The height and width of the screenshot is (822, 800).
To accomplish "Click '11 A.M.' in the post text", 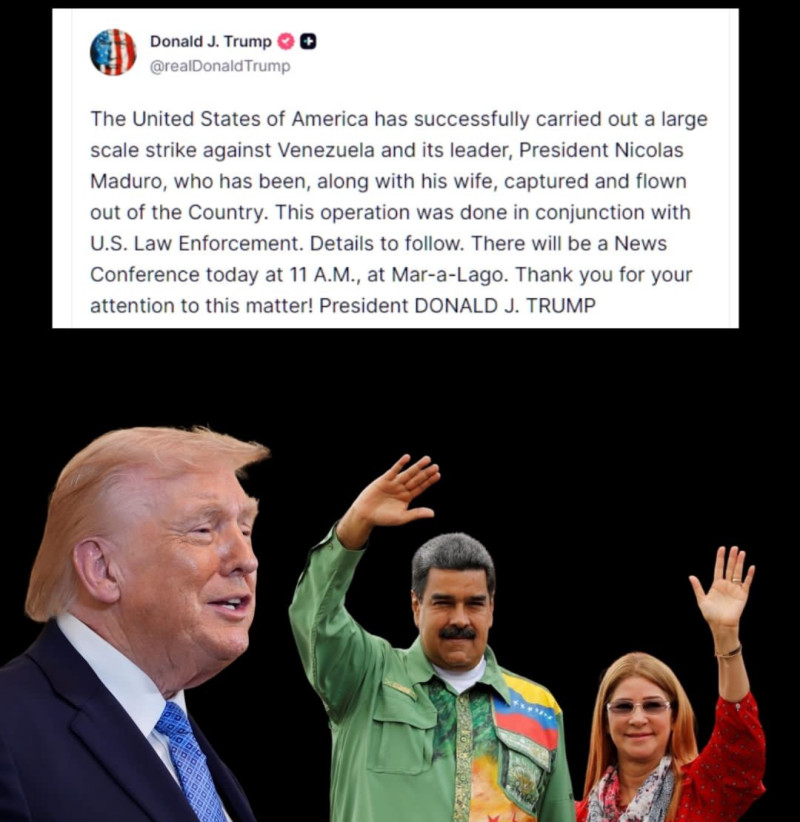I will 323,275.
